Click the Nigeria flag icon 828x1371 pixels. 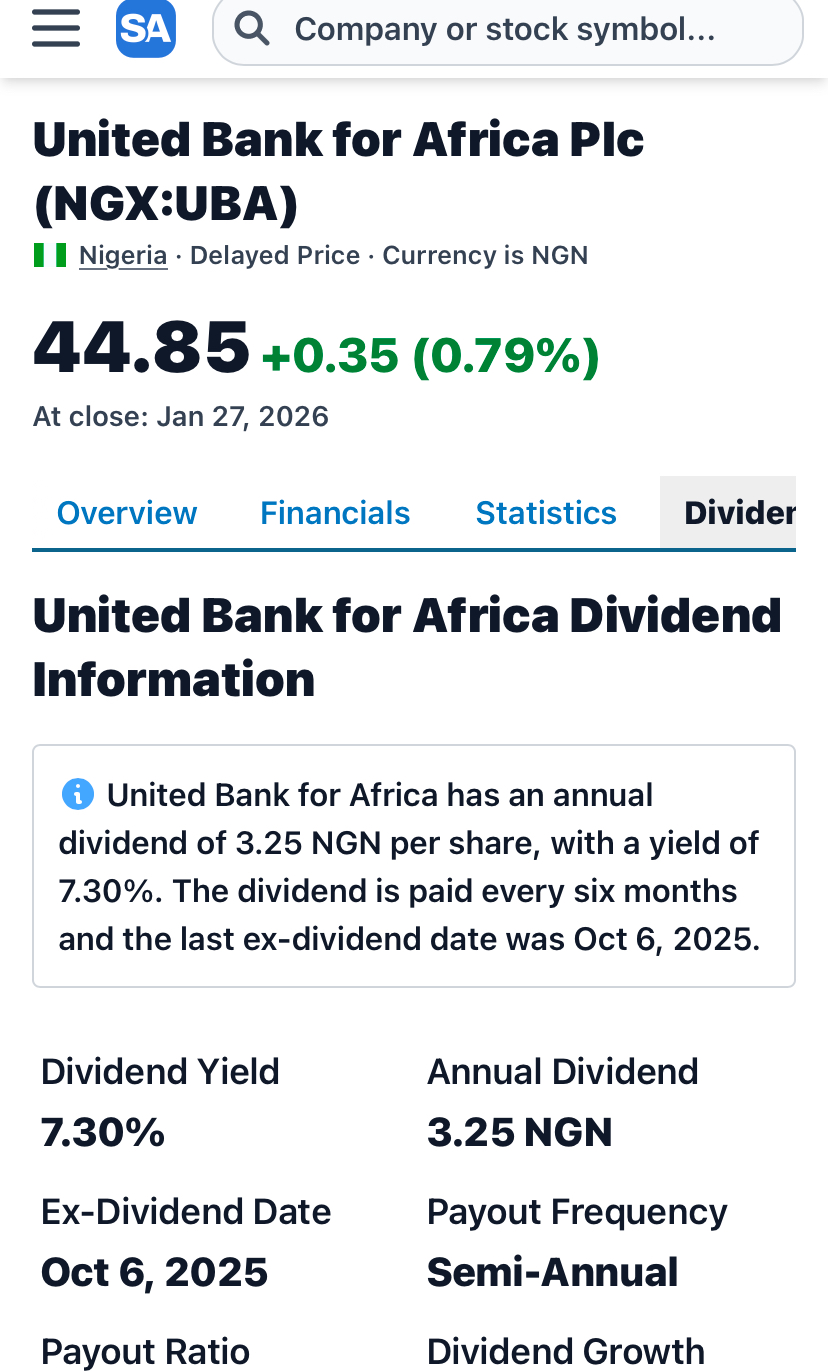pyautogui.click(x=50, y=255)
